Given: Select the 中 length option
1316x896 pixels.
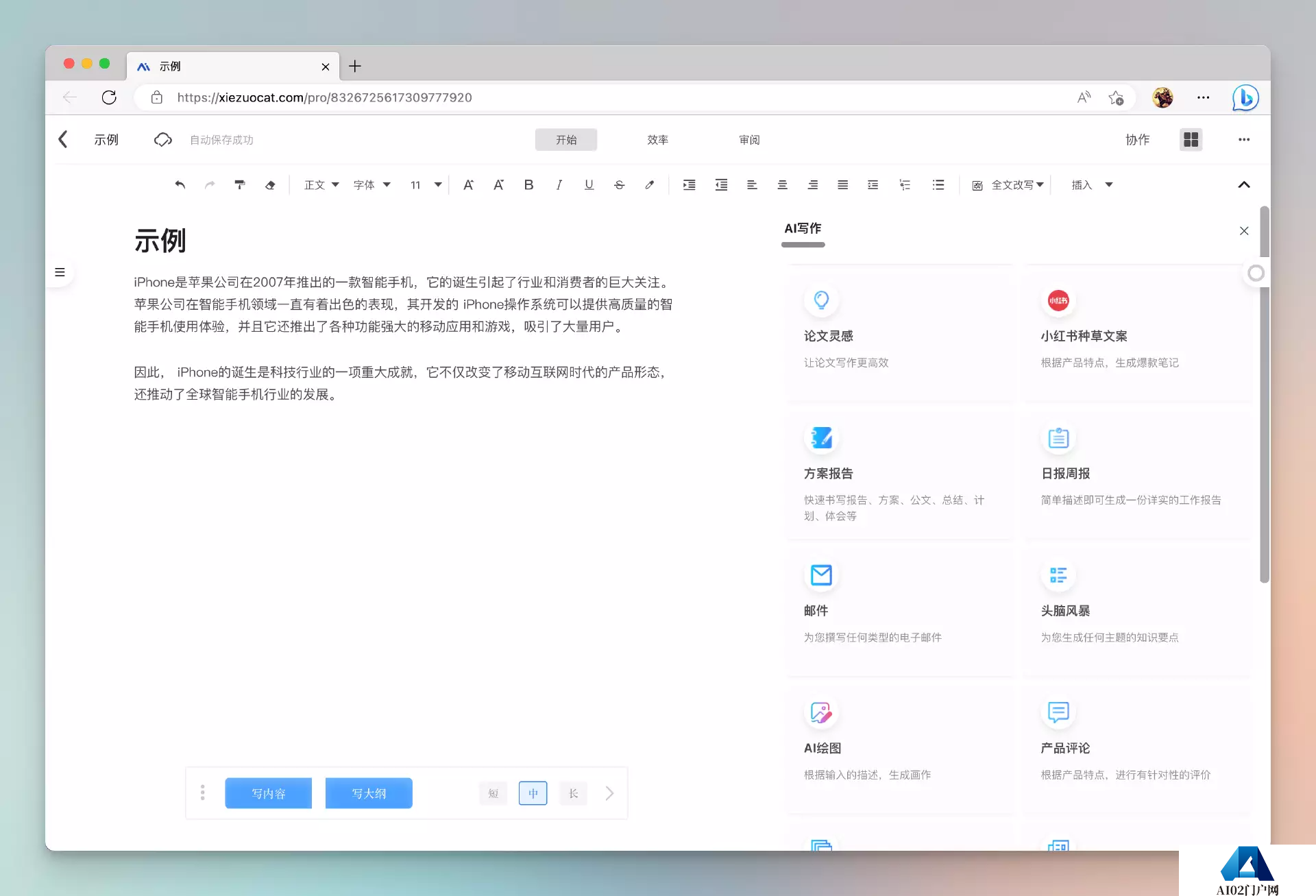Looking at the screenshot, I should click(533, 793).
